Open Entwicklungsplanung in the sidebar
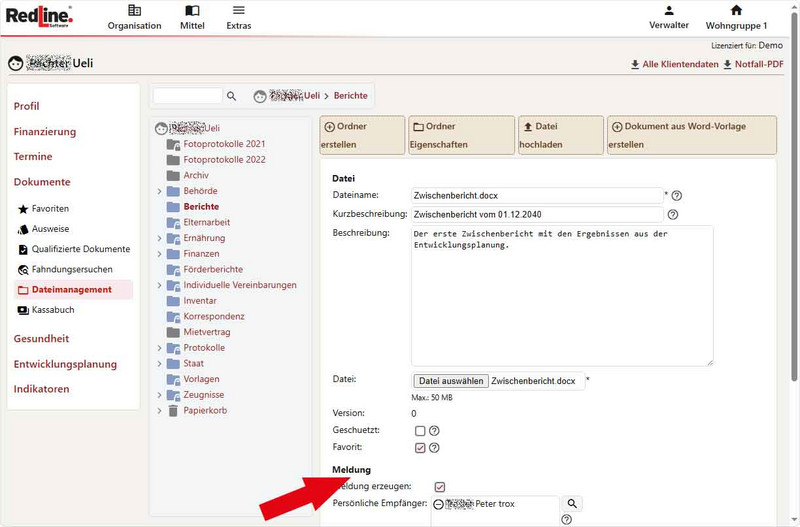This screenshot has height=527, width=800. [x=65, y=364]
